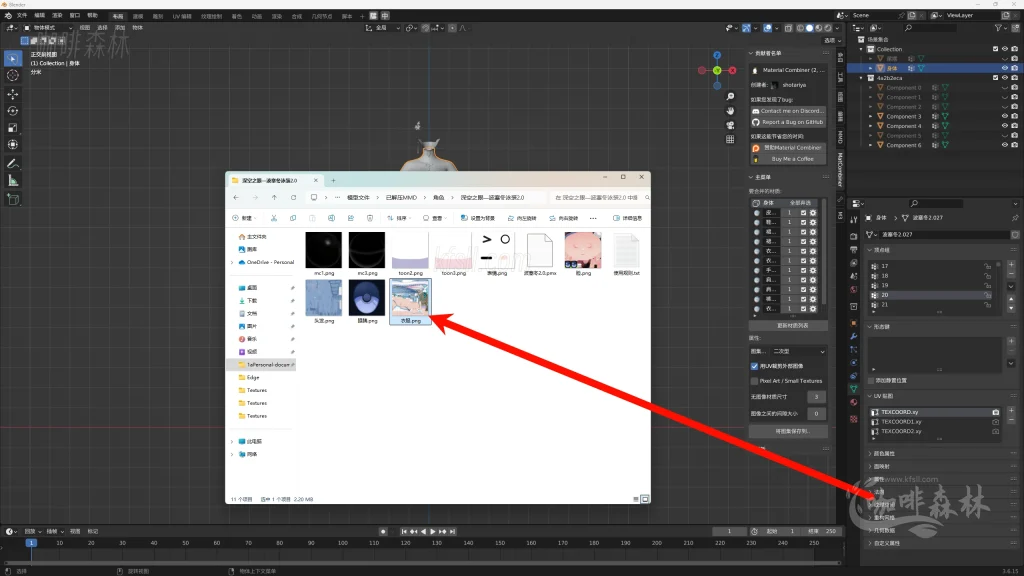This screenshot has width=1024, height=576.
Task: Click the viewport zoom magnifier icon
Action: 730,97
